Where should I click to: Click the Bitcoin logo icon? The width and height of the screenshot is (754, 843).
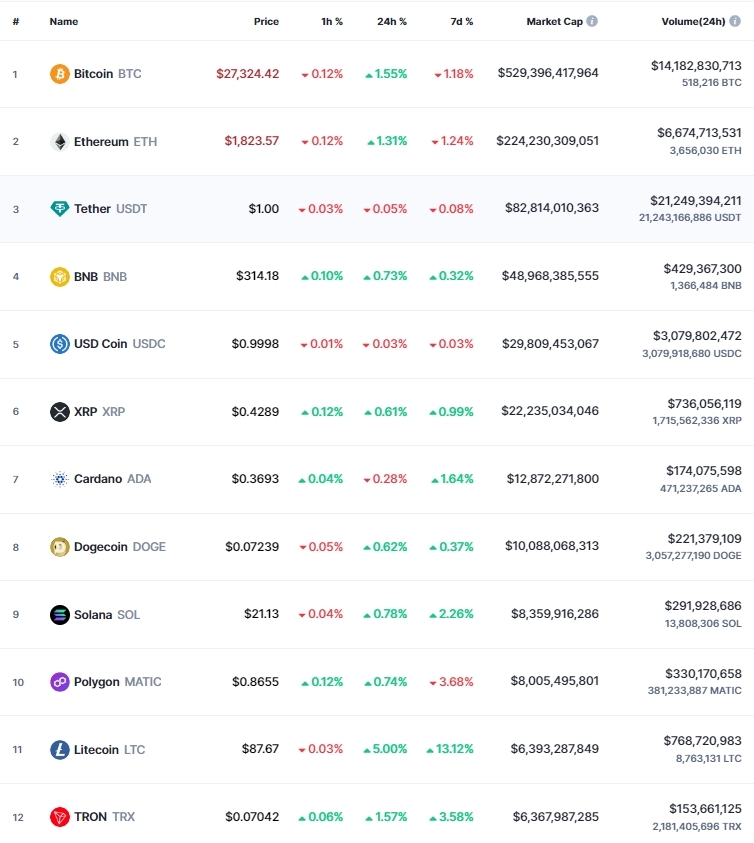point(60,74)
